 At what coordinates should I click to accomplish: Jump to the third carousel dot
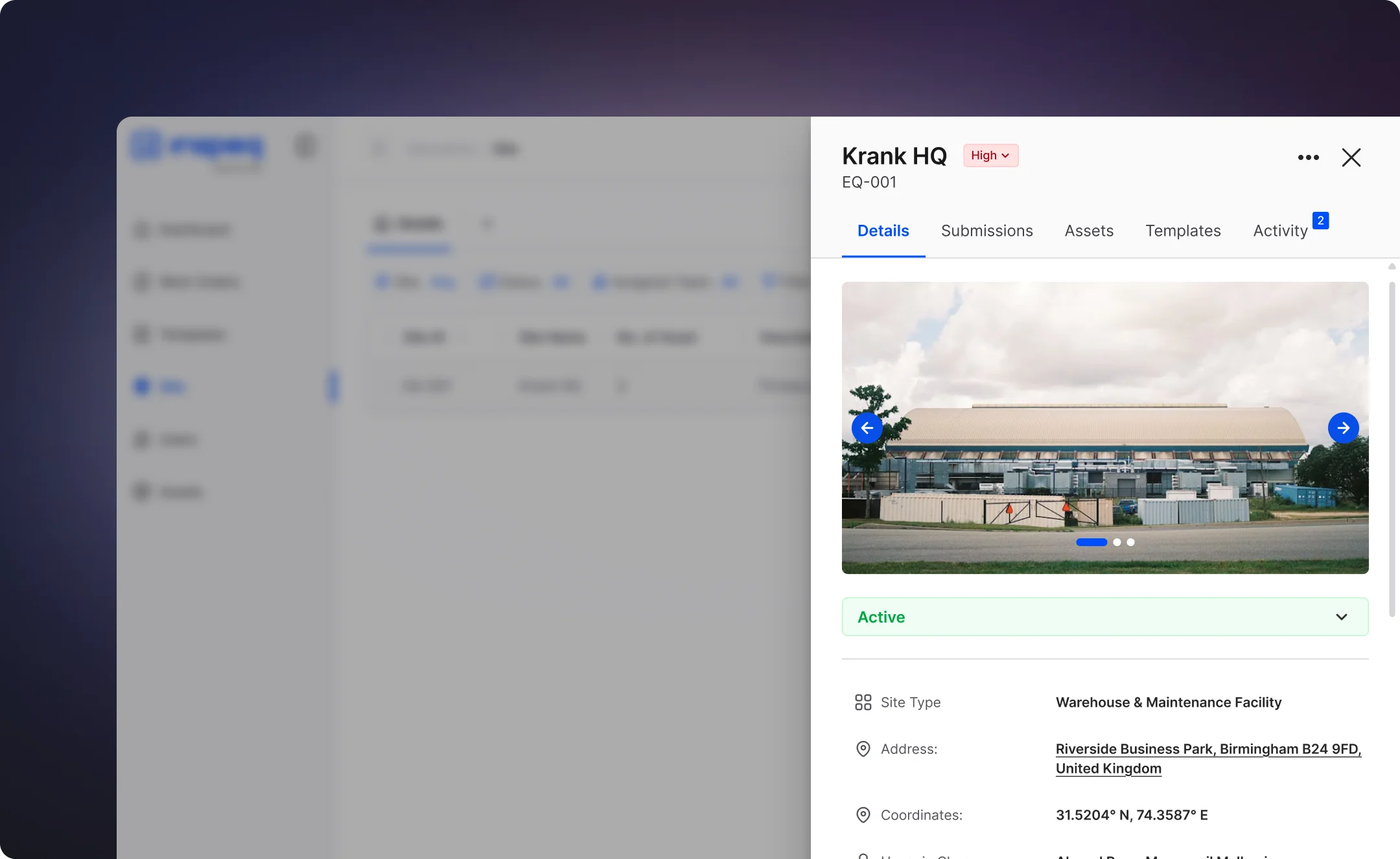[x=1130, y=542]
